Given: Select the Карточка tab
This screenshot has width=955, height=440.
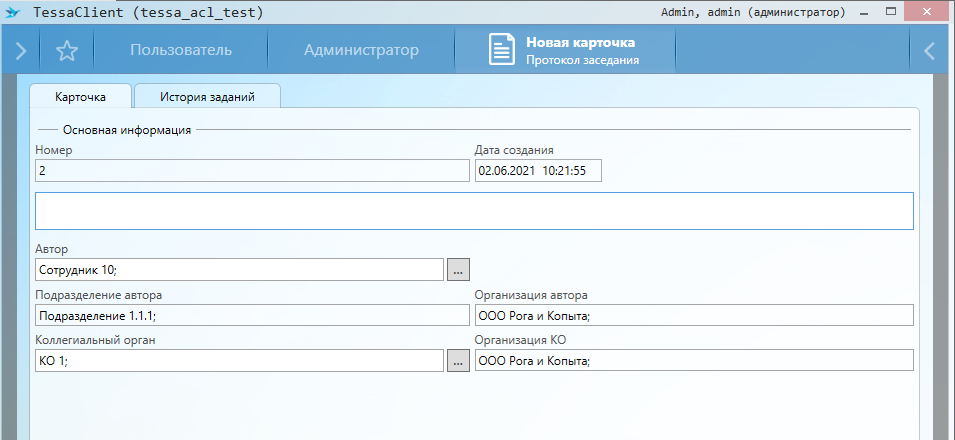Looking at the screenshot, I should [80, 97].
